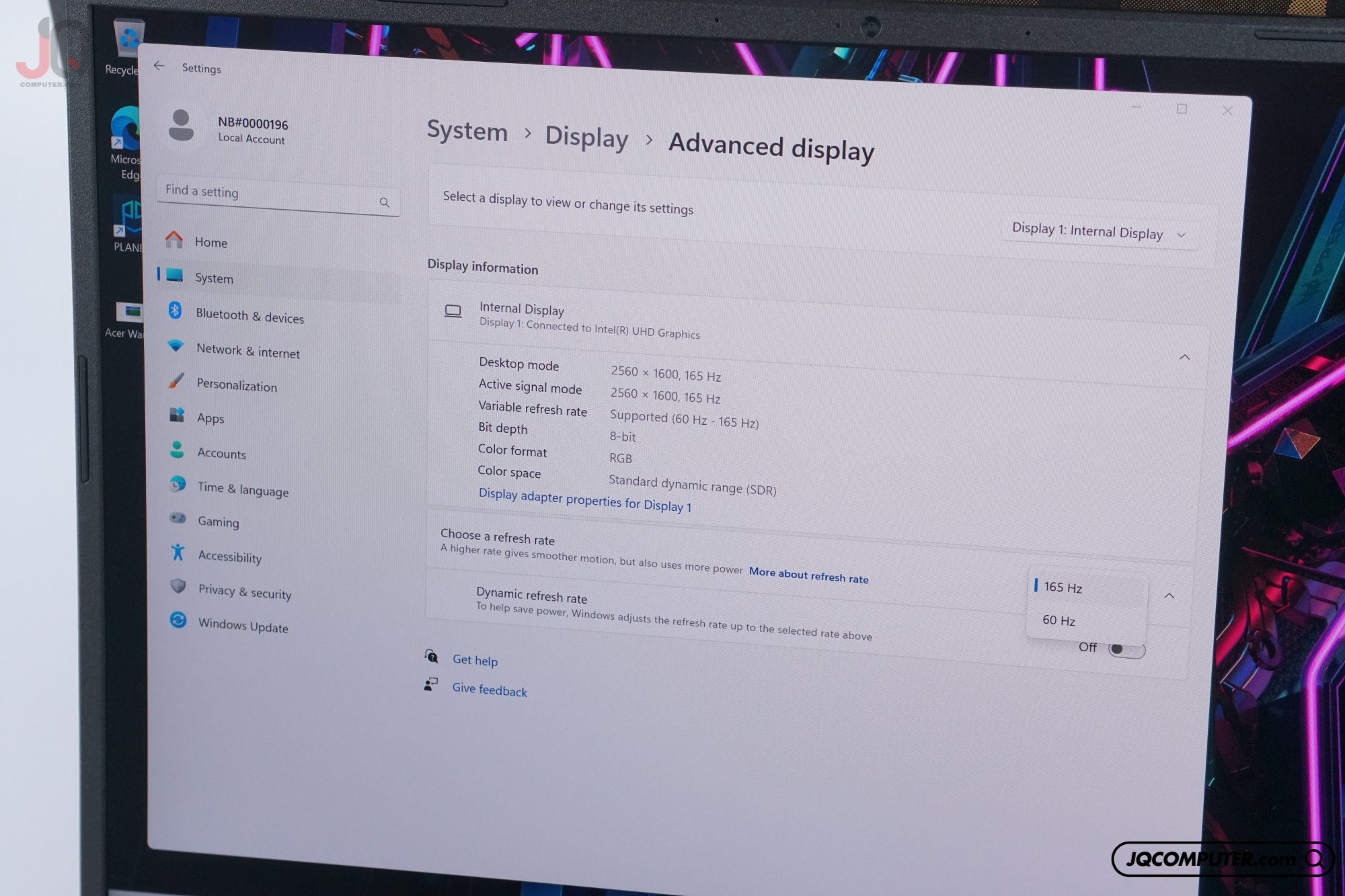Click 'Display 1: Connected to Intel(R) UHD Graphics'

click(590, 329)
